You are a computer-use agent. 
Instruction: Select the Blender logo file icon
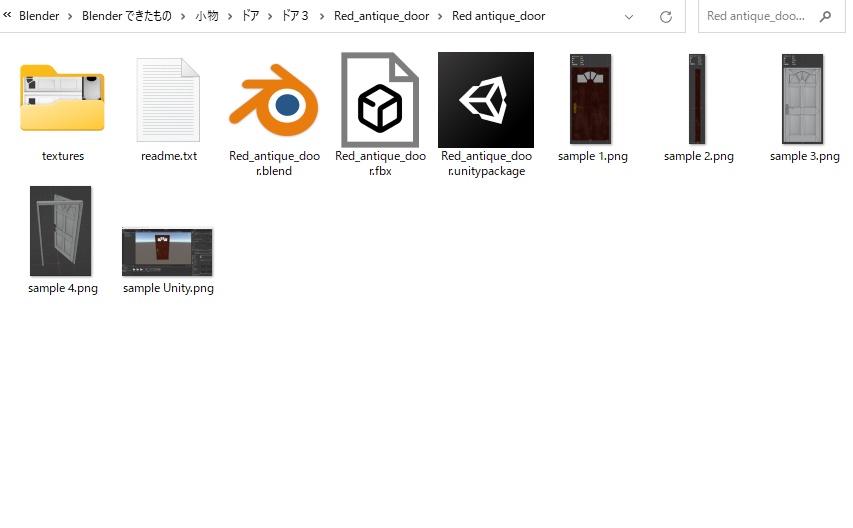pos(274,100)
